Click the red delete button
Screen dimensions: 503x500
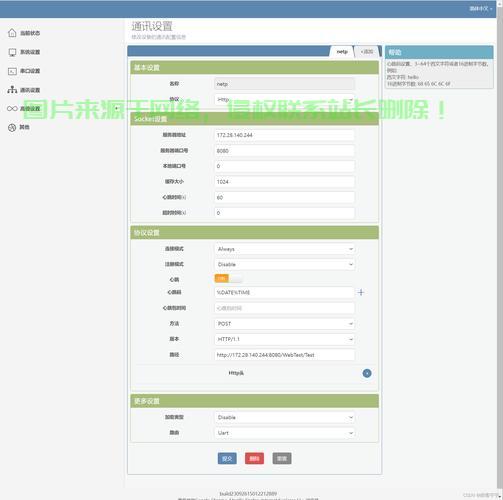click(254, 458)
